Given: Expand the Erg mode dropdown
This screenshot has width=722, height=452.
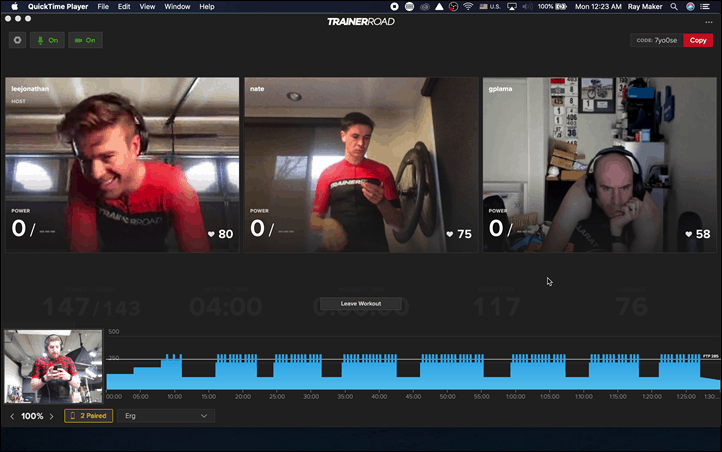Looking at the screenshot, I should (x=166, y=416).
